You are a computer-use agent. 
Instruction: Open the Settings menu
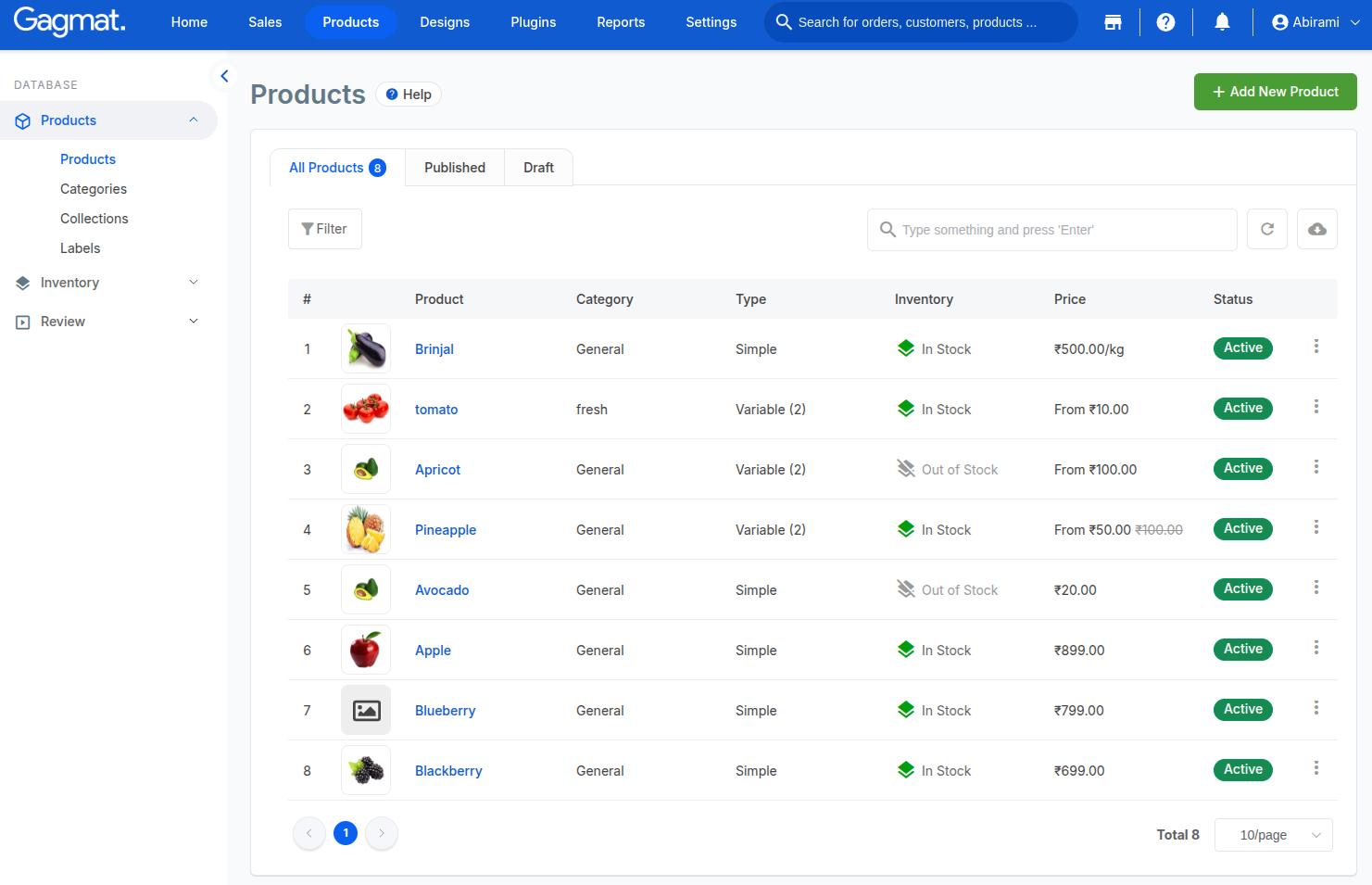[x=711, y=22]
